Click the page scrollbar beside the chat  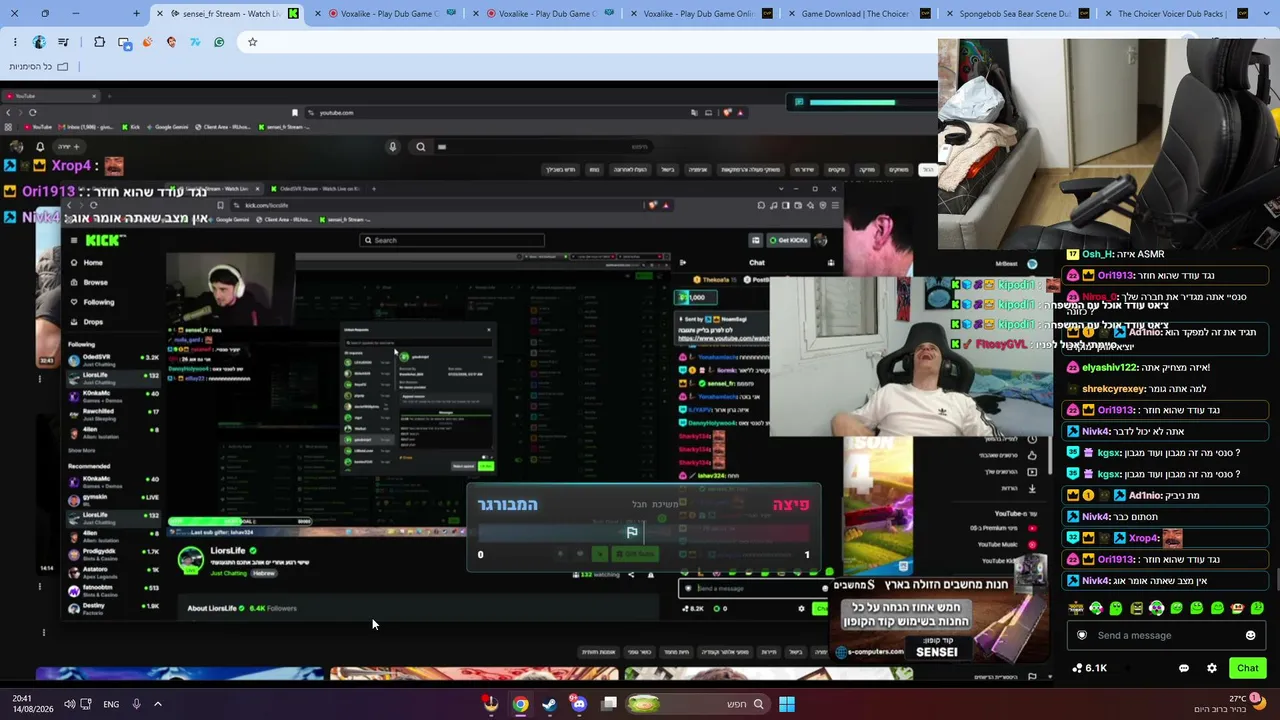tap(1276, 580)
